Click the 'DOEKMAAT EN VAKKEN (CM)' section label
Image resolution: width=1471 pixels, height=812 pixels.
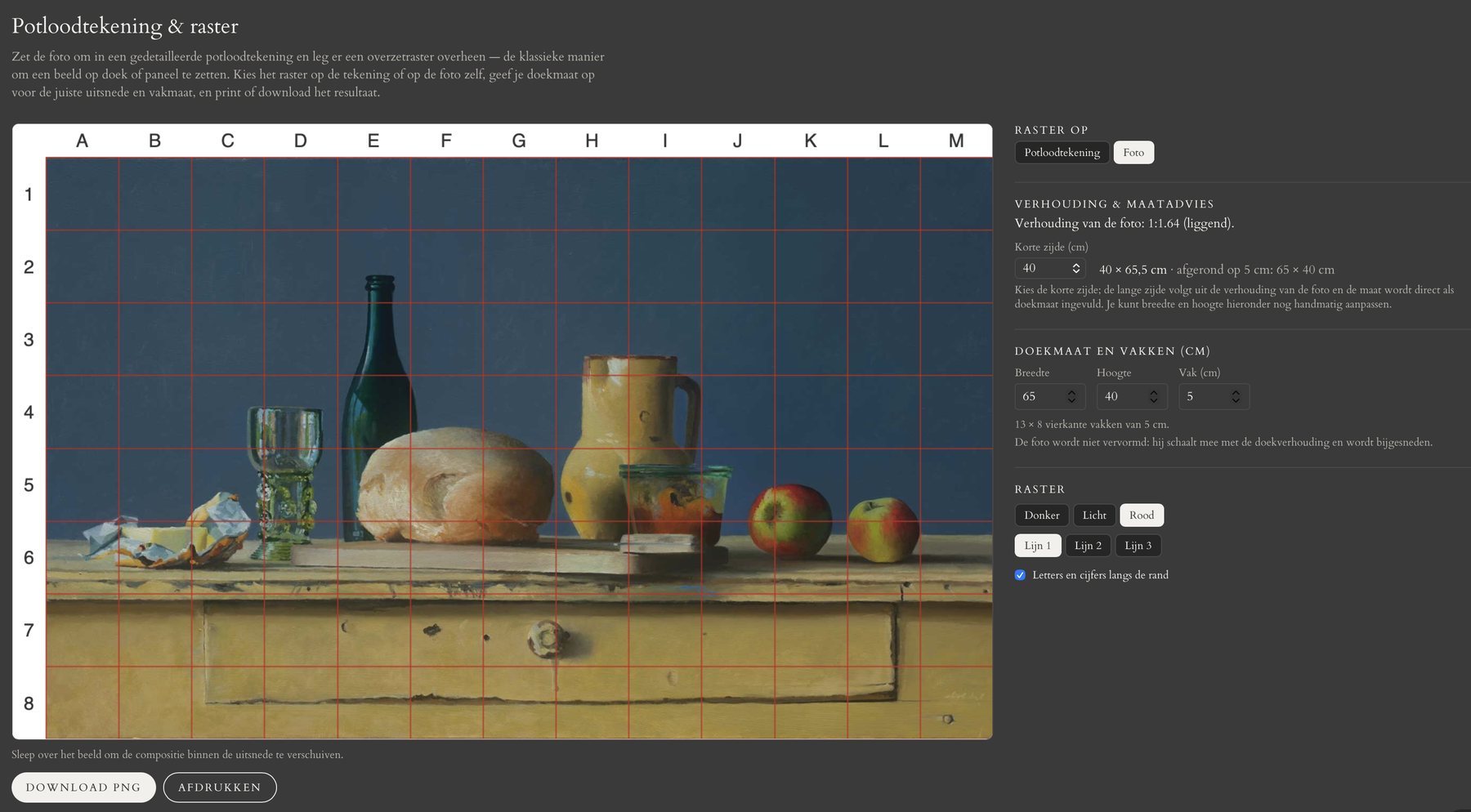(1112, 351)
